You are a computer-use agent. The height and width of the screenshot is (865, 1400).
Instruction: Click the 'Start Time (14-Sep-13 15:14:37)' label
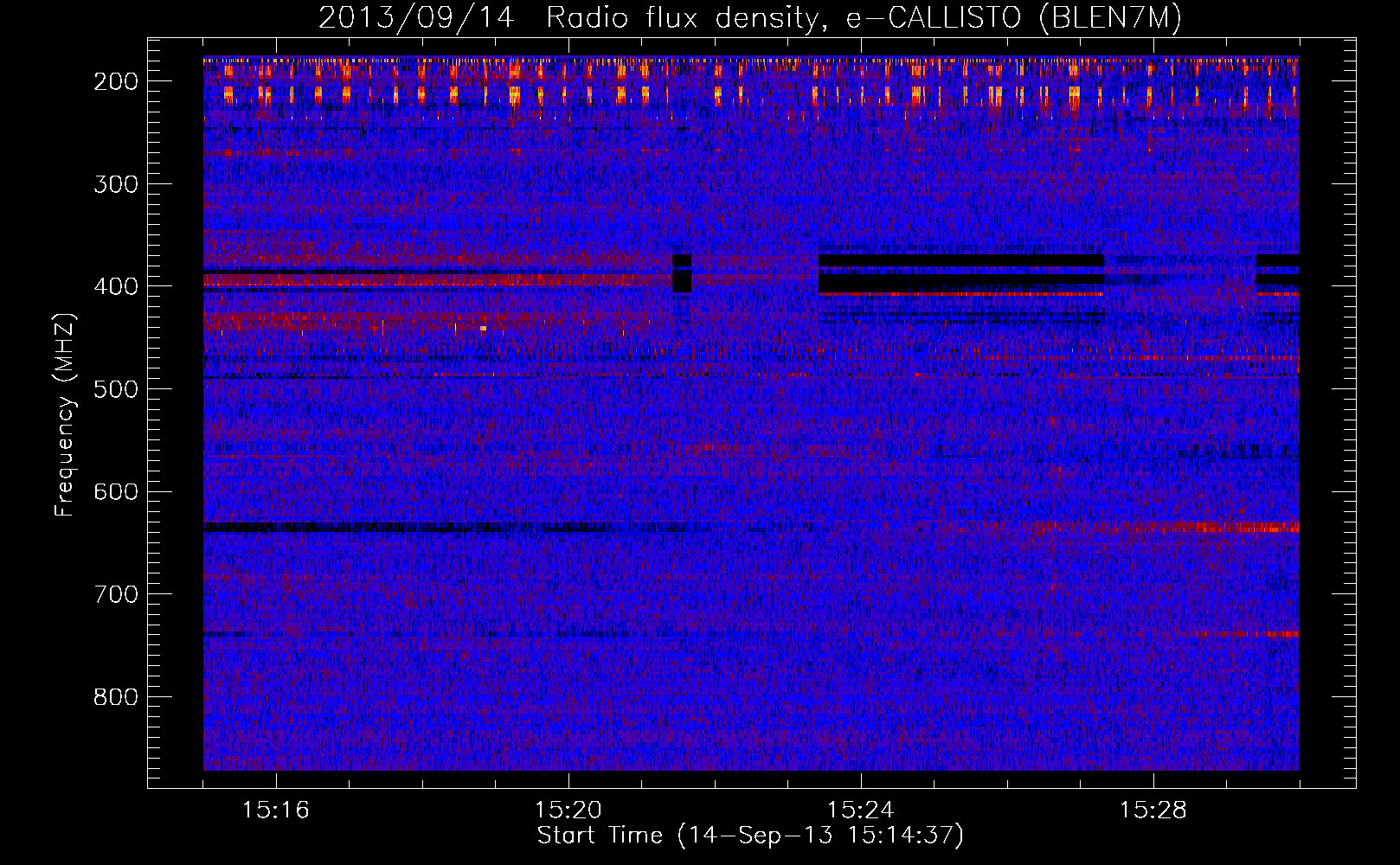(x=750, y=836)
